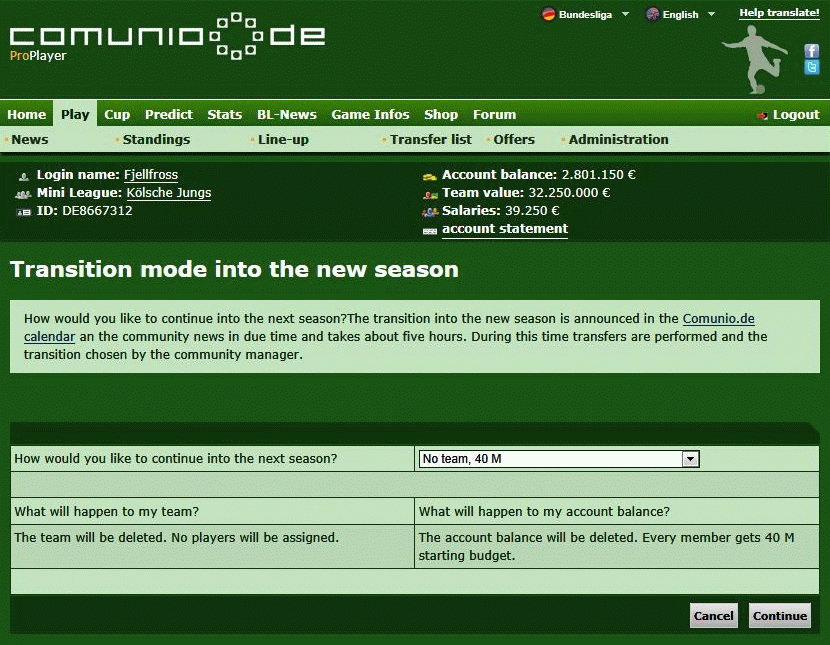Click the account statement icon
830x645 pixels.
[430, 230]
